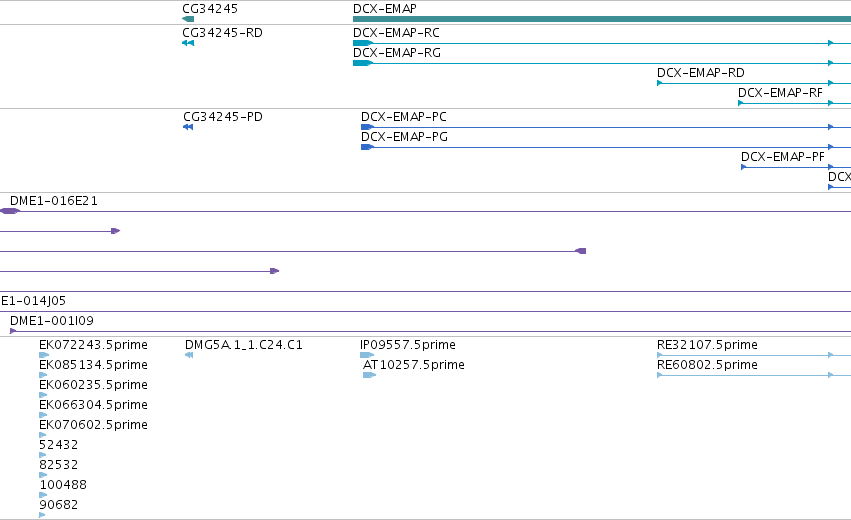
Task: Click the purple BAC end arrow below DME1-016E21
Action: coord(115,231)
